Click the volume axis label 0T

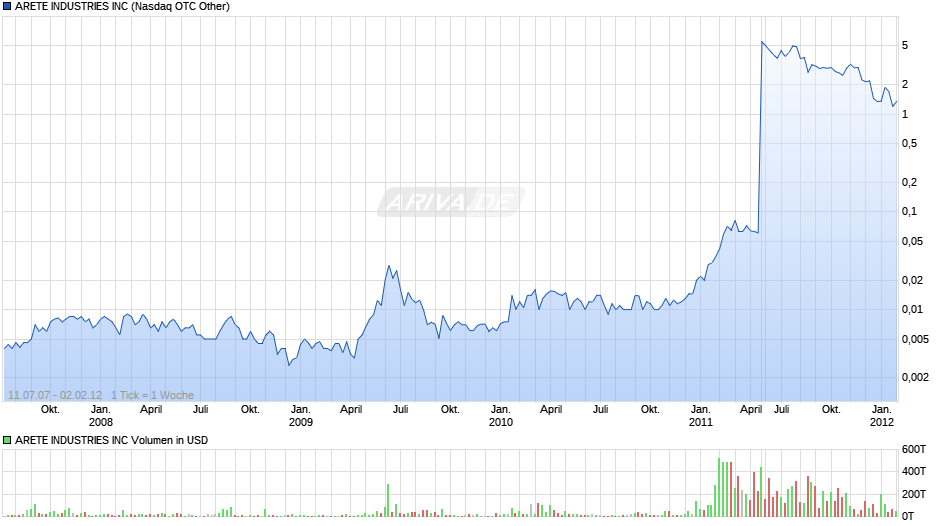pyautogui.click(x=908, y=516)
